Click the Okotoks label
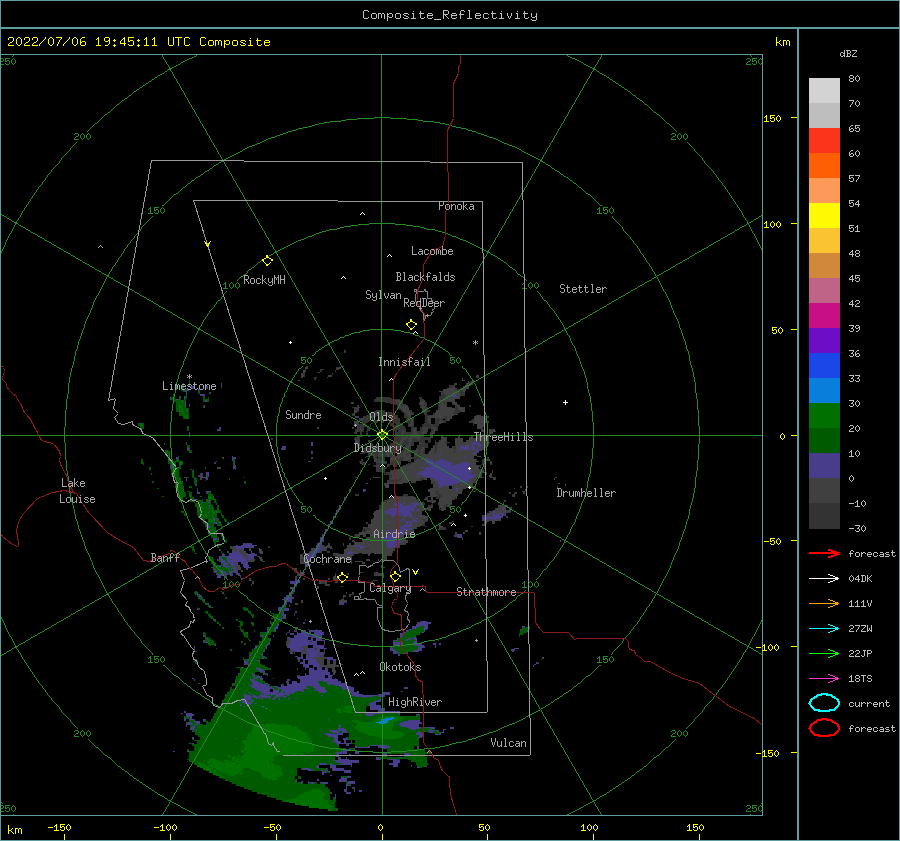The height and width of the screenshot is (841, 900). click(x=400, y=667)
